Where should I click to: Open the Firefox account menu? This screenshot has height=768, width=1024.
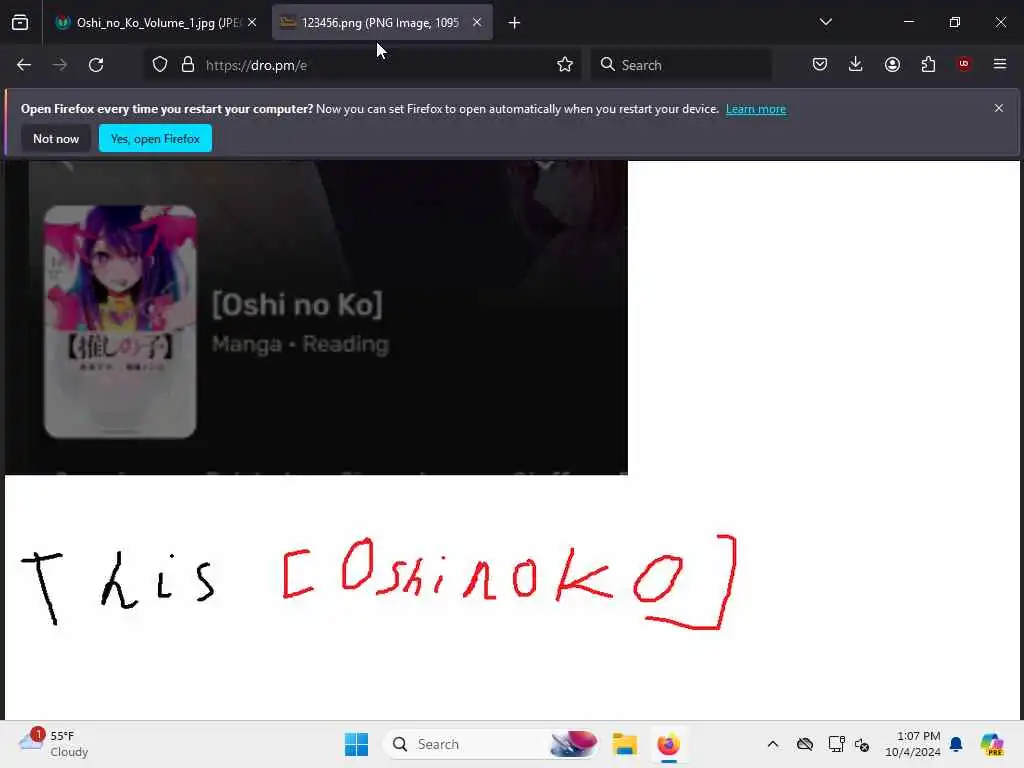pos(892,64)
